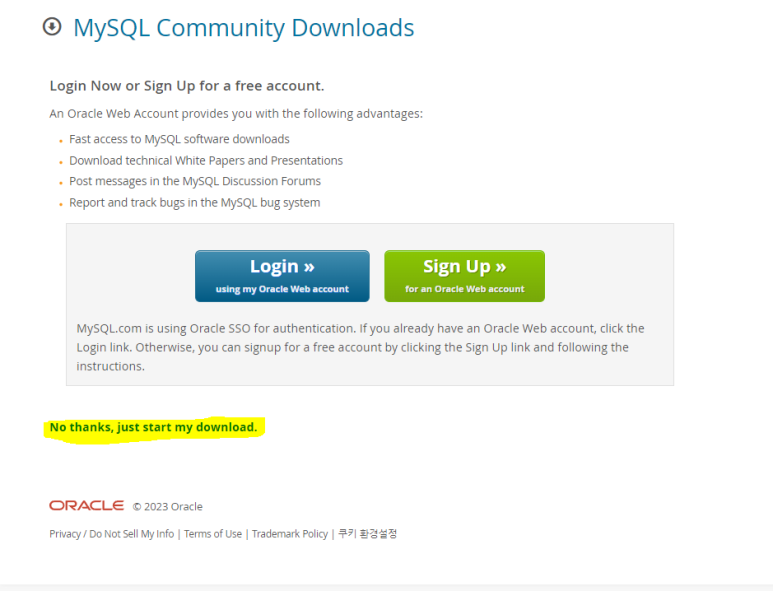Click the 'using my Oracle Web account' subtitle

[282, 289]
